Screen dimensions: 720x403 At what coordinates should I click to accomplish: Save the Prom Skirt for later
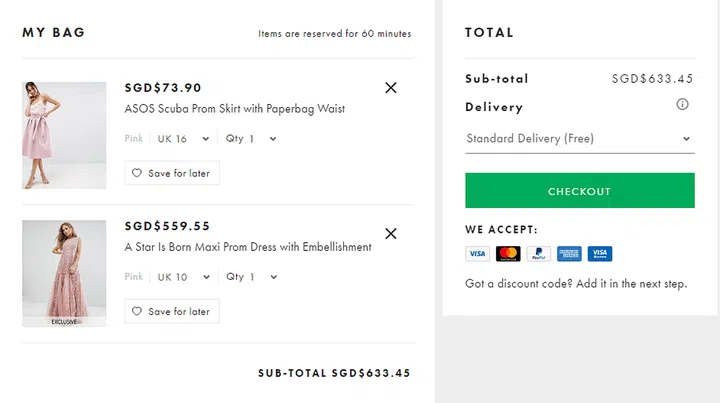(x=172, y=173)
